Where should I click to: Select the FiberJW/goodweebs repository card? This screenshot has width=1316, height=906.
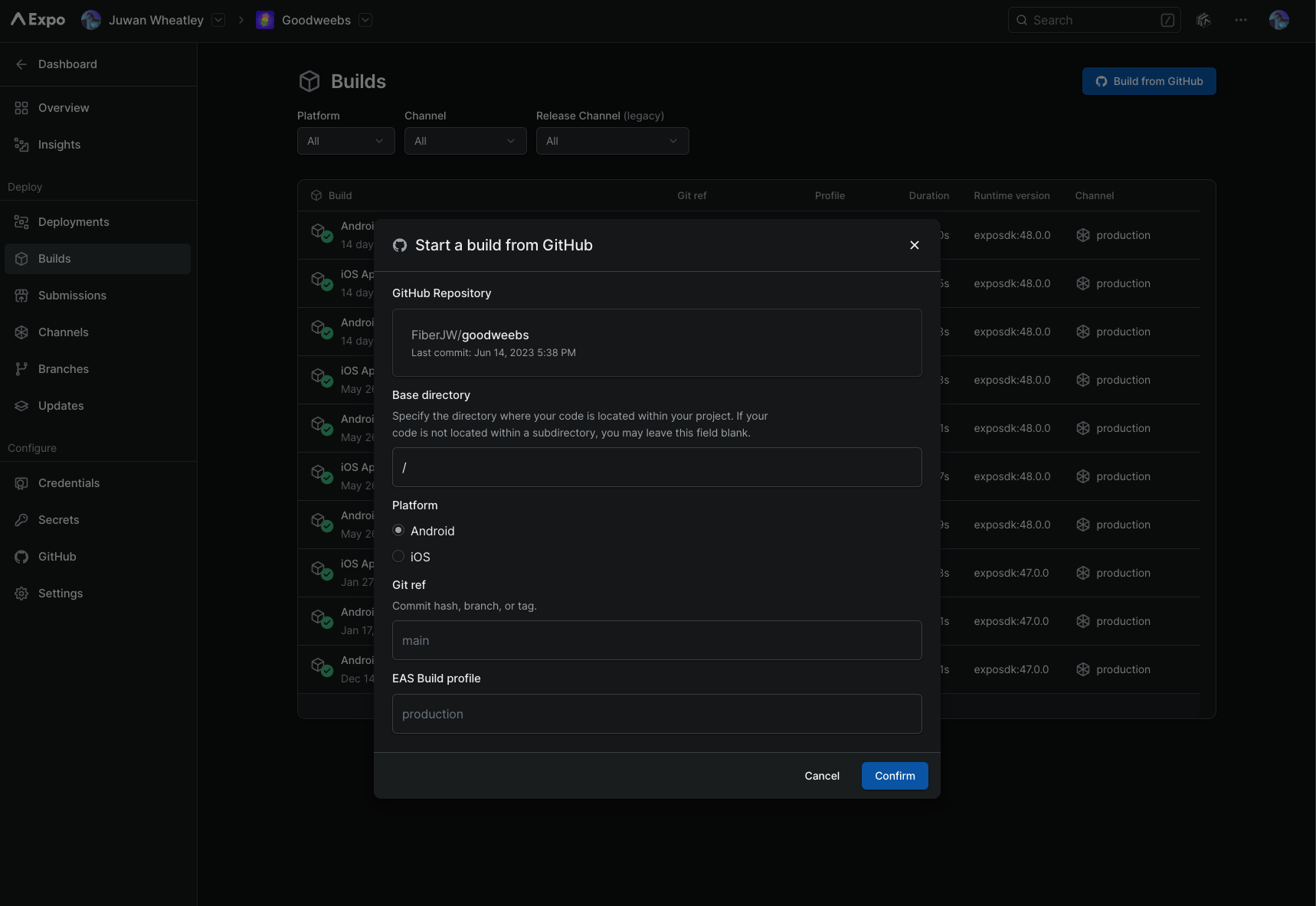pos(657,343)
